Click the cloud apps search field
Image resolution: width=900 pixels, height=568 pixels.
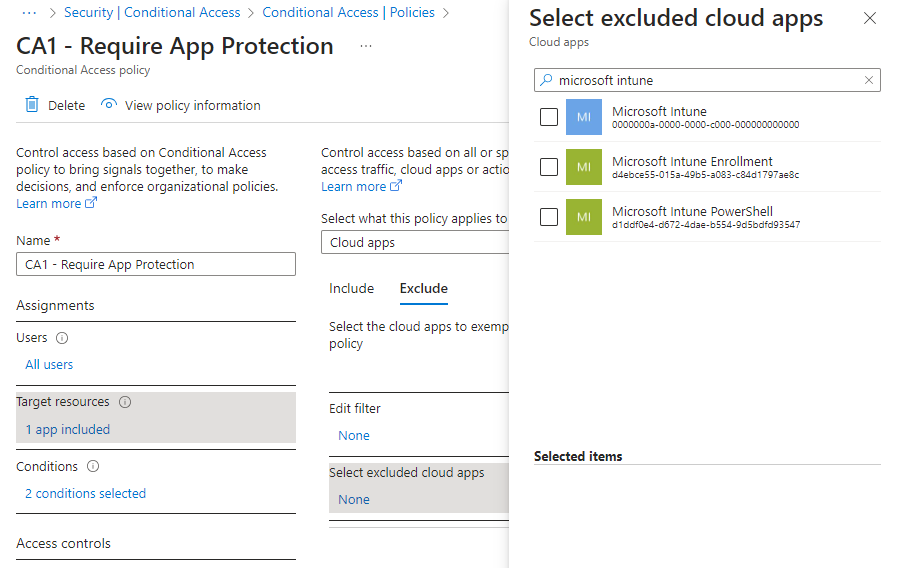pos(707,80)
